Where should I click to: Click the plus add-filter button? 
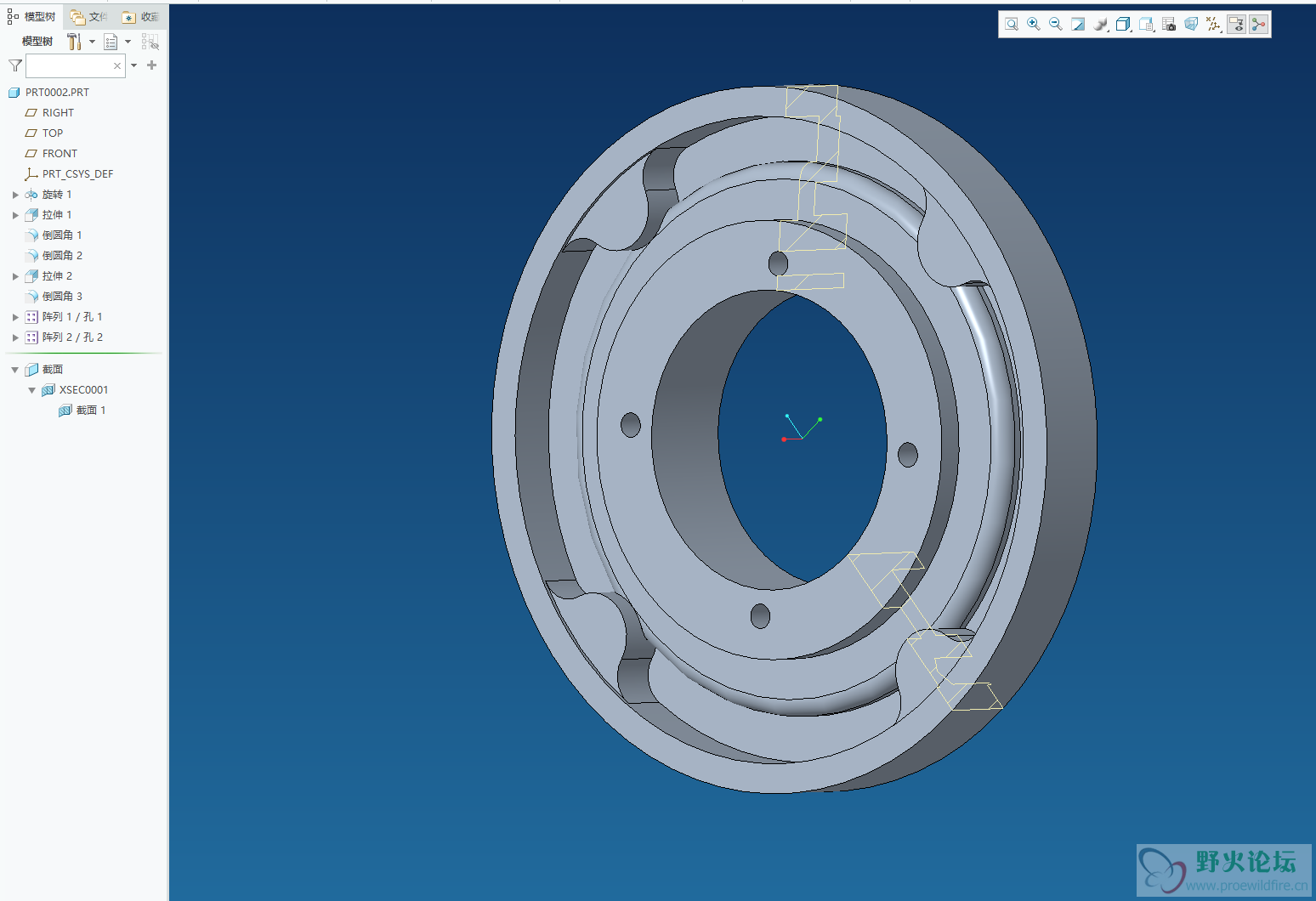(x=152, y=65)
